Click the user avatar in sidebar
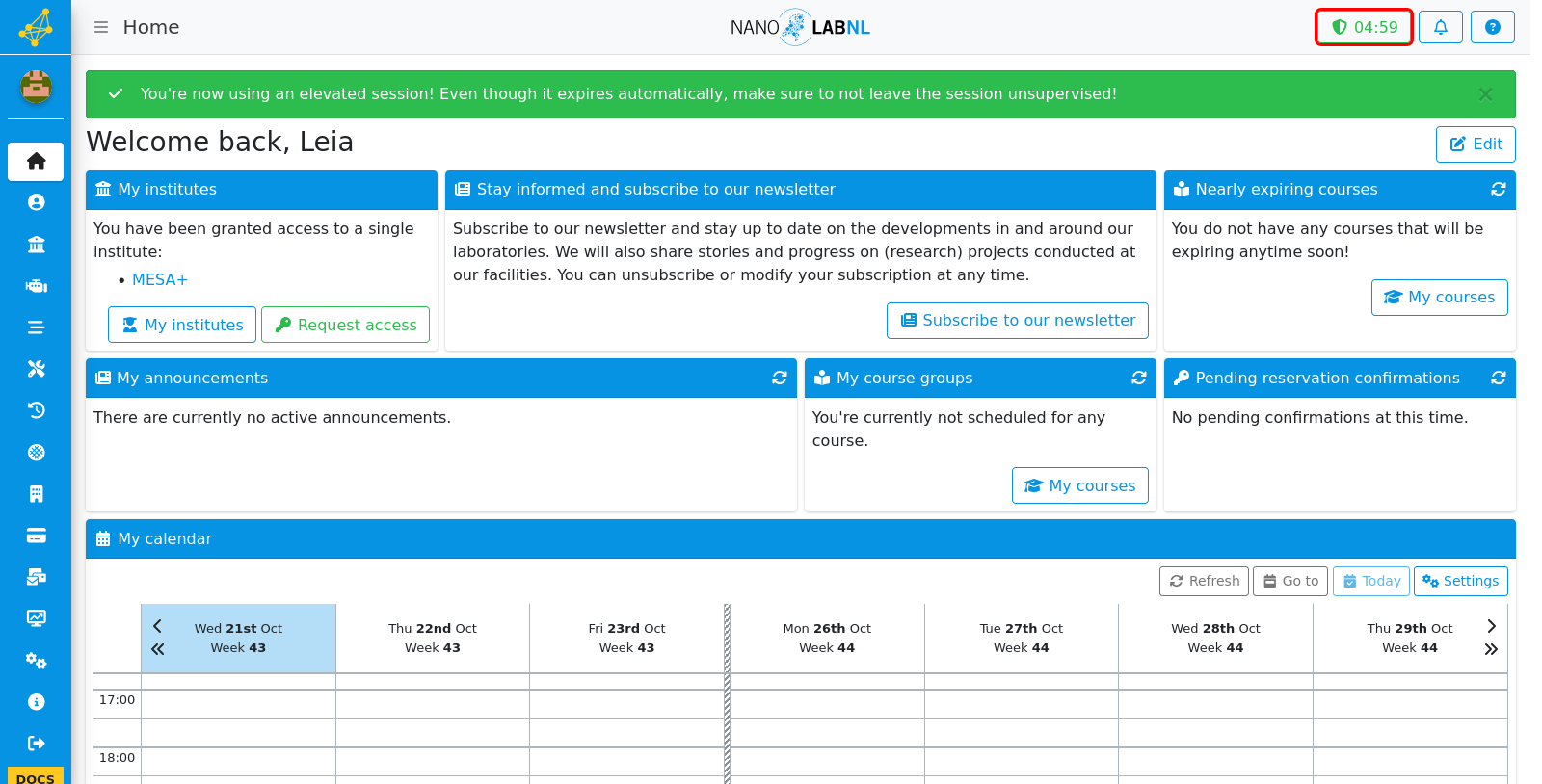Screen dimensions: 1542x784 pyautogui.click(x=36, y=87)
